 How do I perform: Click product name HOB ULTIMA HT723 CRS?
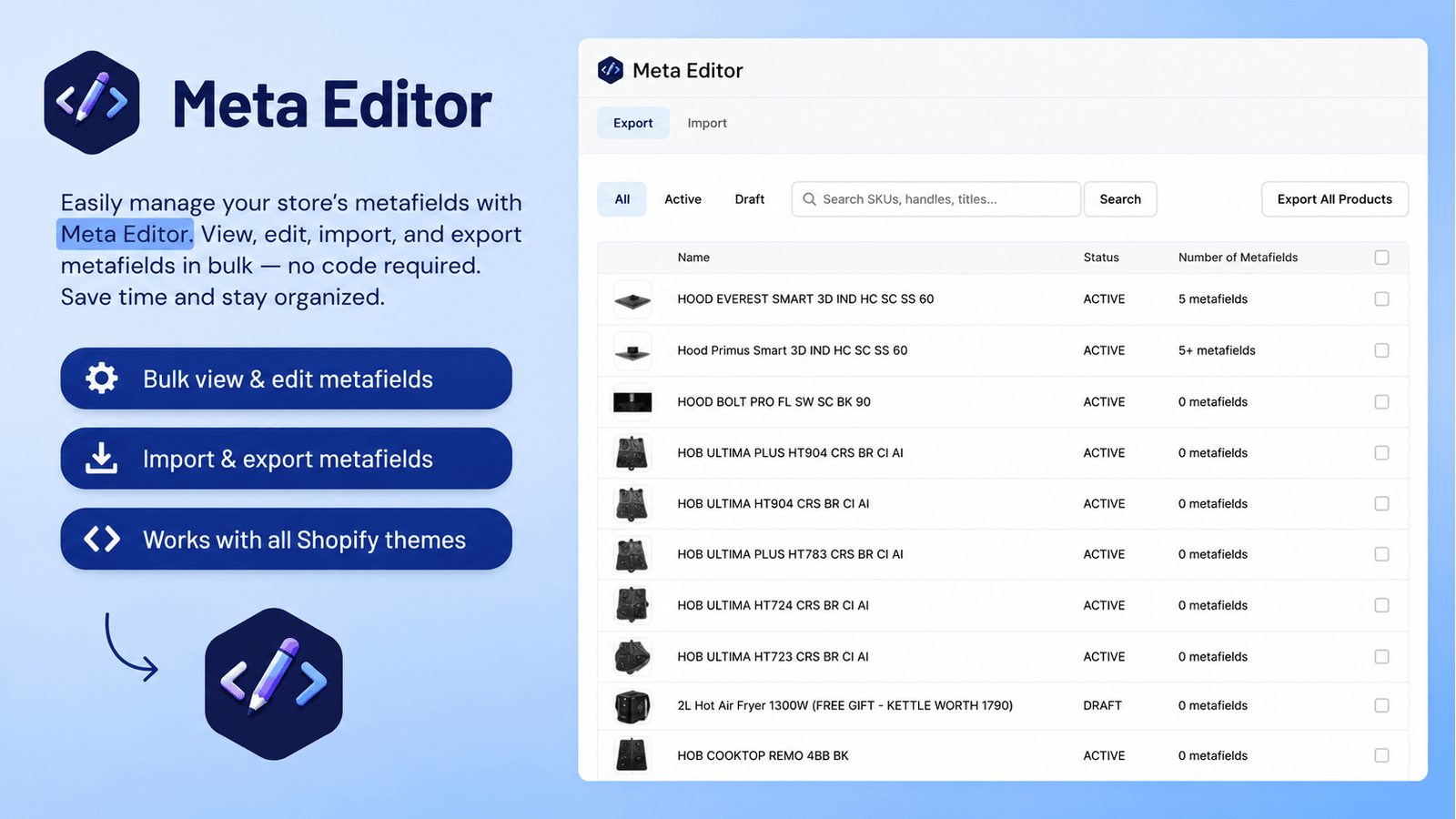point(773,656)
